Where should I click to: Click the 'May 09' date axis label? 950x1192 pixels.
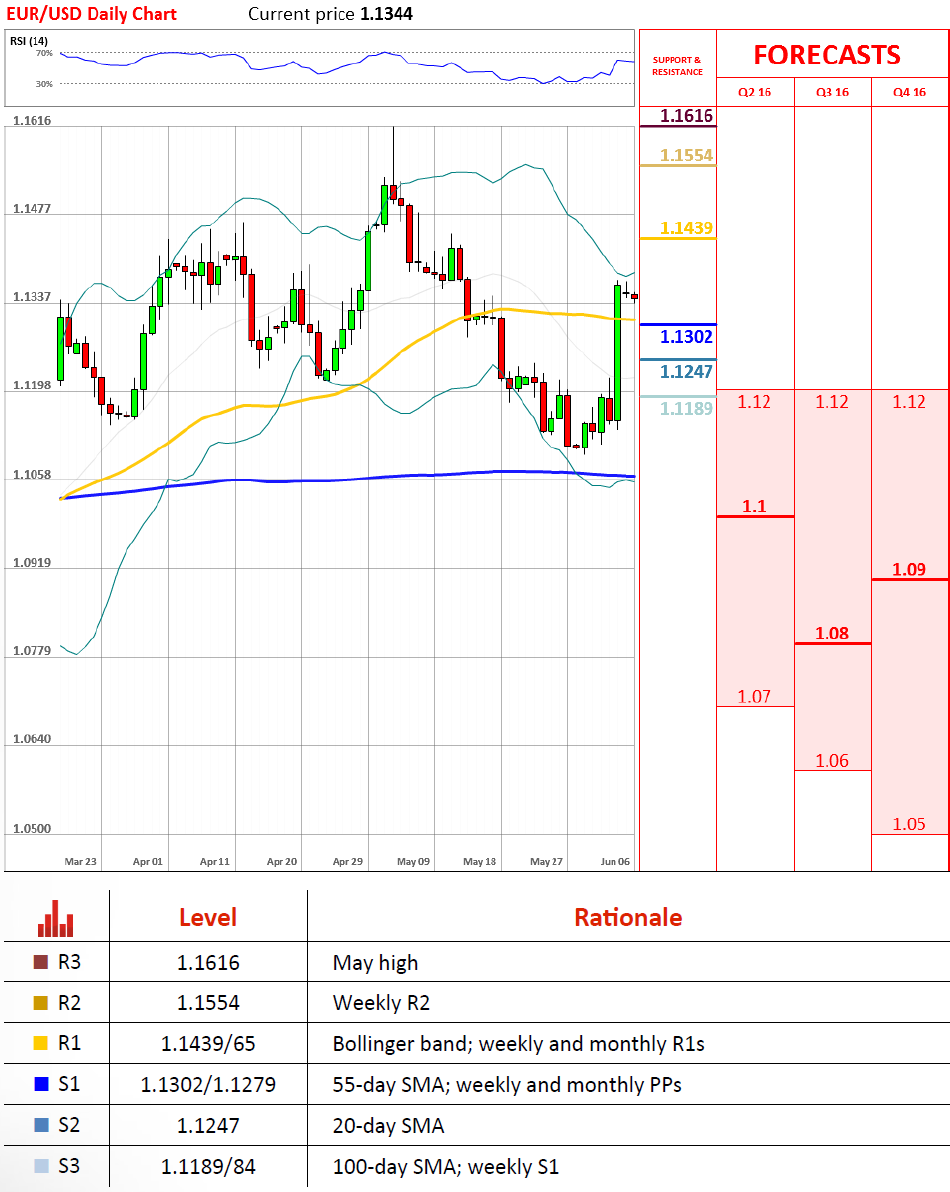point(413,861)
